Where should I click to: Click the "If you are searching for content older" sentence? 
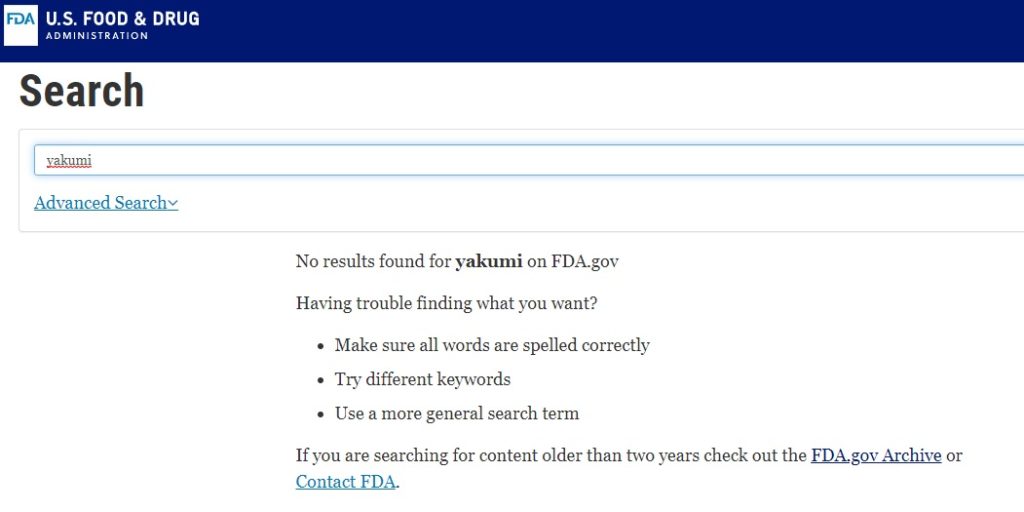pyautogui.click(x=550, y=455)
